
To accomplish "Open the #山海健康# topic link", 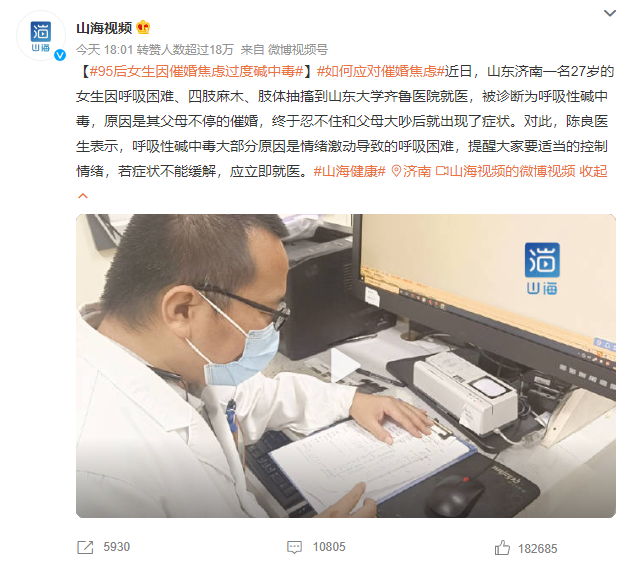I will pyautogui.click(x=350, y=171).
